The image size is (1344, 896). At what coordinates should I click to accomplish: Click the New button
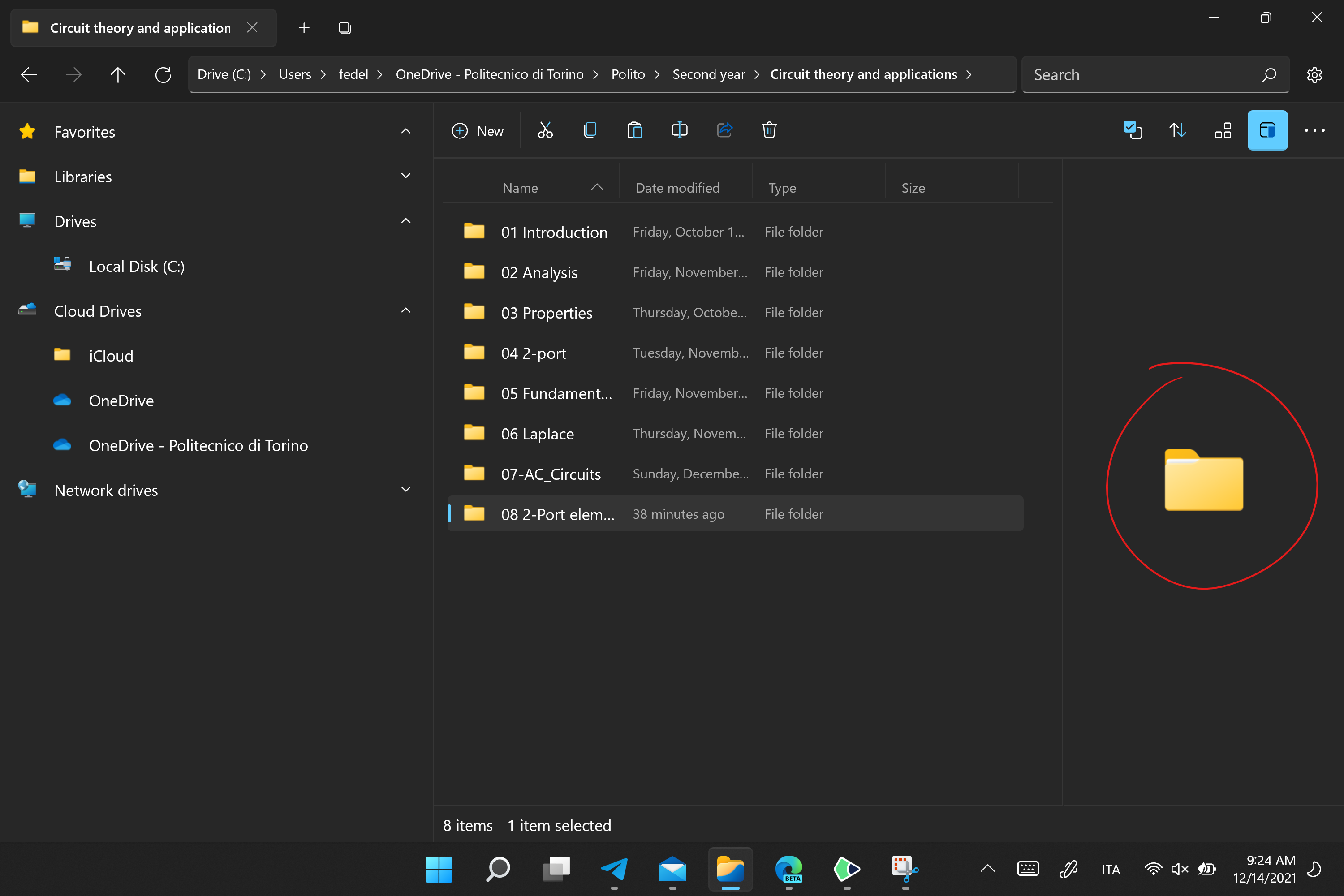478,131
